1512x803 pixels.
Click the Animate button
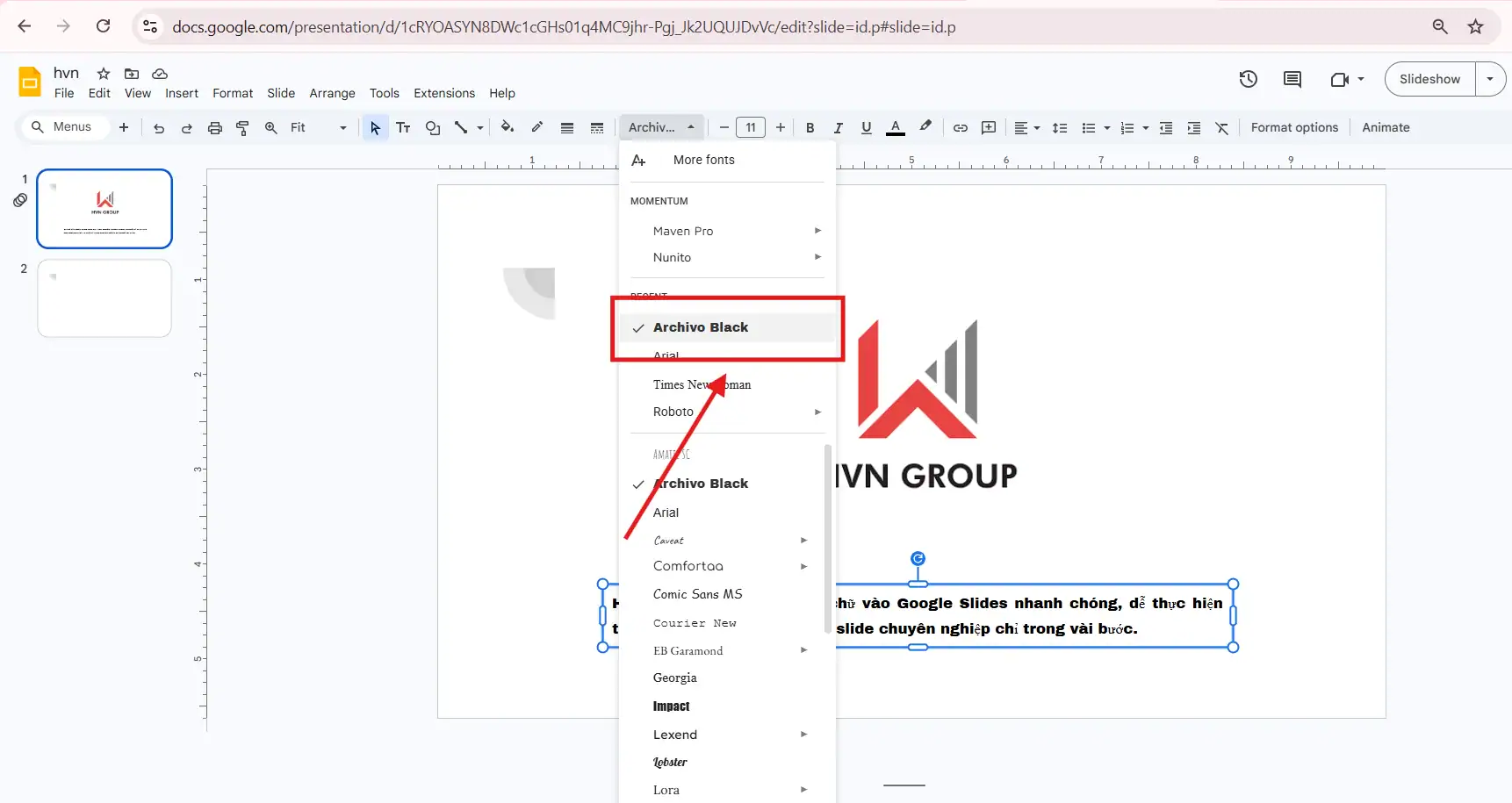pos(1386,127)
